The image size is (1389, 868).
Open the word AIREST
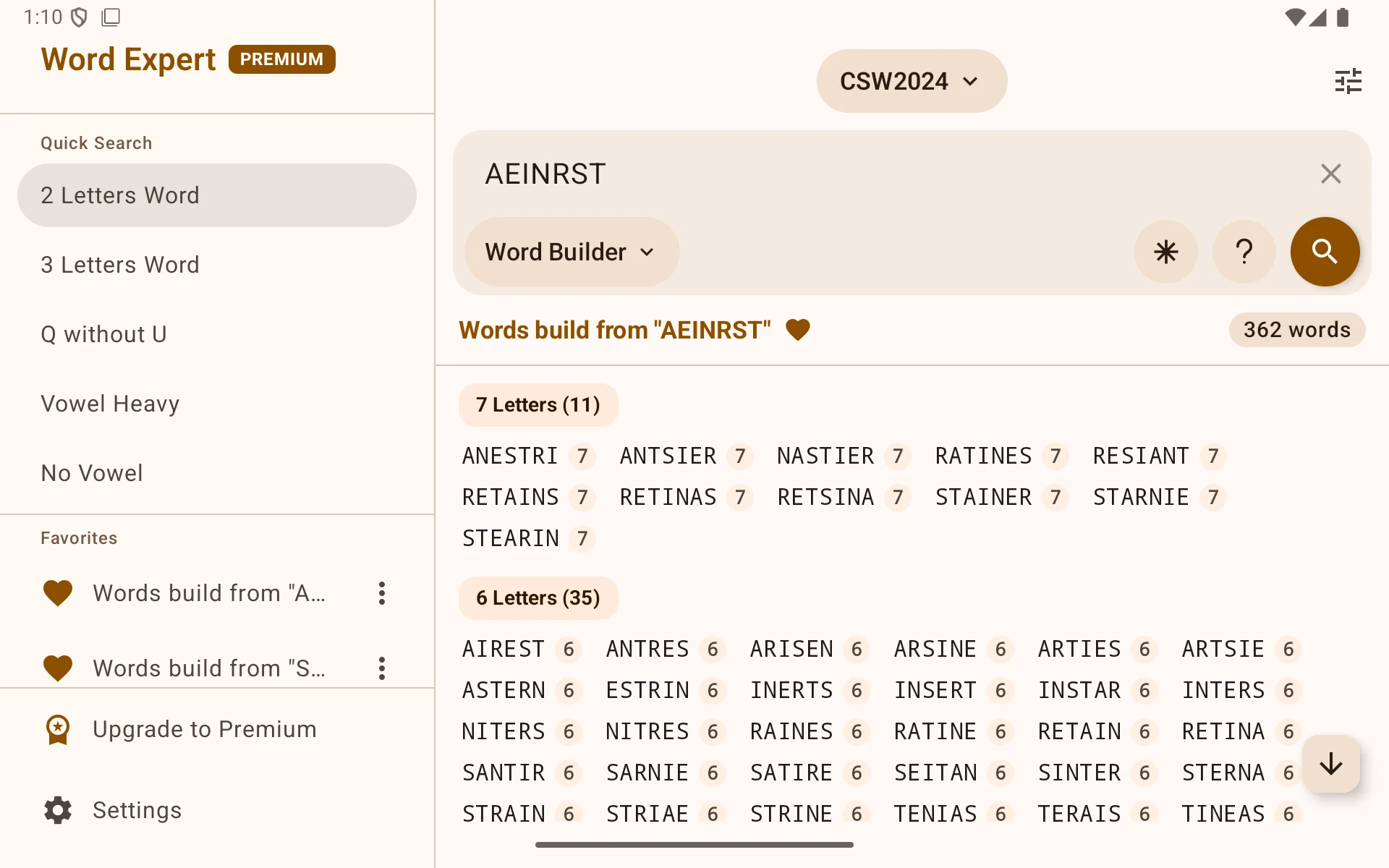(504, 649)
